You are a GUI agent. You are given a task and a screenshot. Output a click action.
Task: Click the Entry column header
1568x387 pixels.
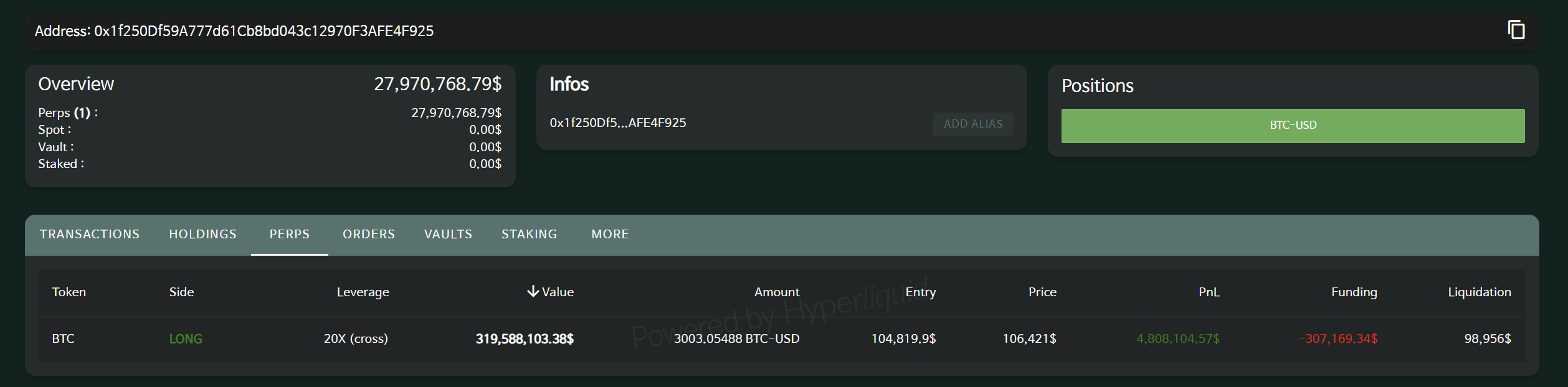920,292
